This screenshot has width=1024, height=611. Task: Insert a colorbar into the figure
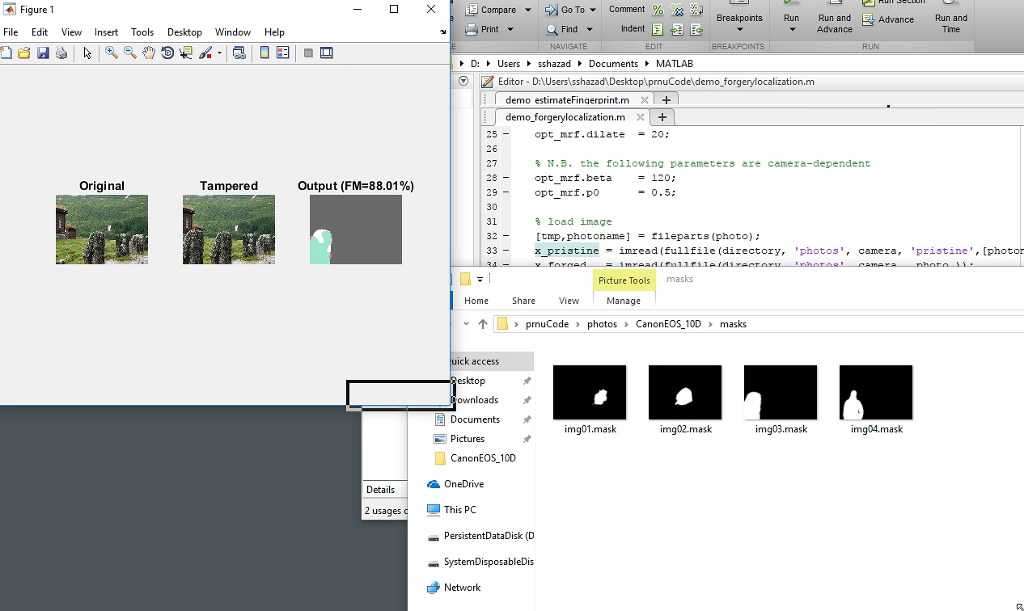pos(264,53)
